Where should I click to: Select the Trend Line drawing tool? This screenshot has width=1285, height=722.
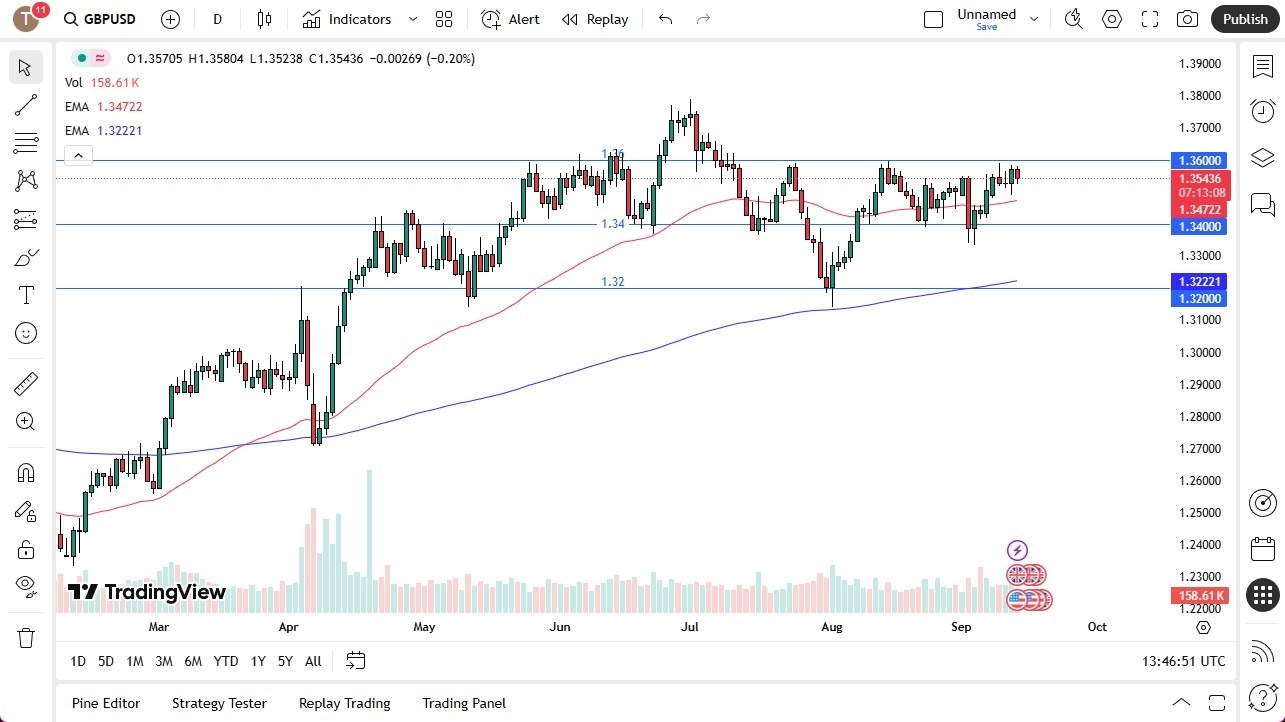[25, 105]
